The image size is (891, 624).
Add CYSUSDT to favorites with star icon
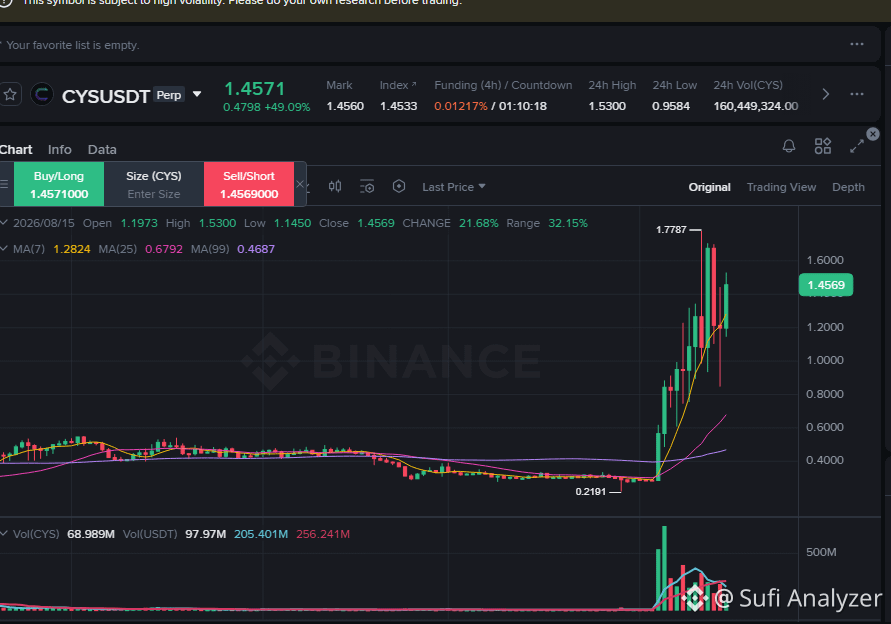pyautogui.click(x=10, y=94)
